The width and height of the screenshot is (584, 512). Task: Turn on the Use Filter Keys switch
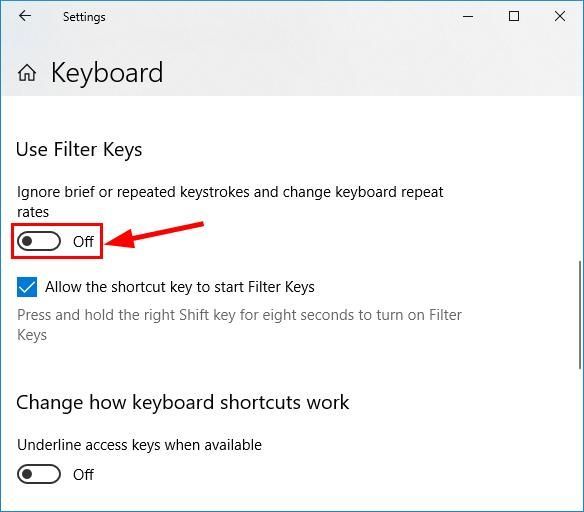click(x=39, y=241)
